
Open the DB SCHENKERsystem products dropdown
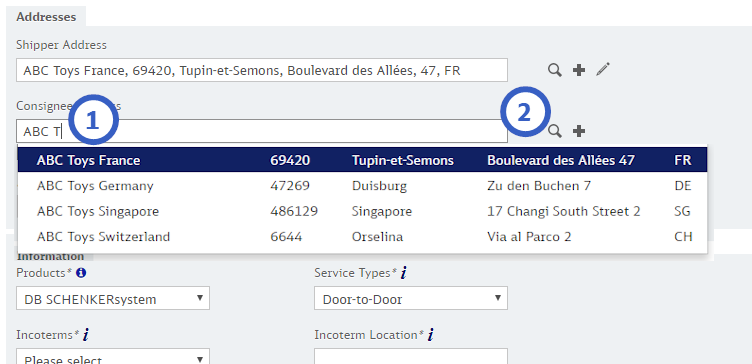coord(113,299)
